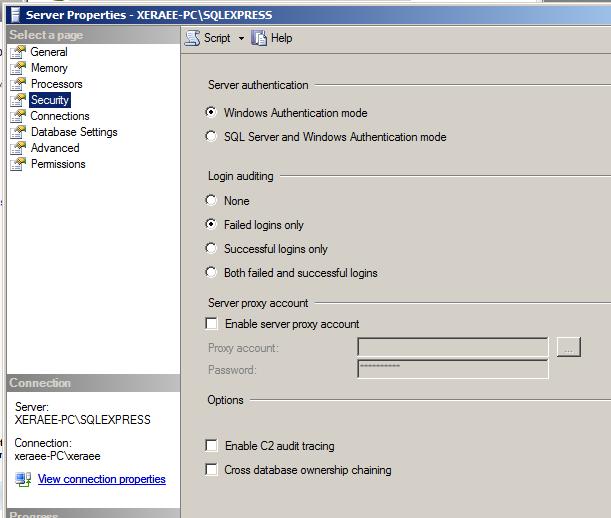The width and height of the screenshot is (611, 518).
Task: Click the General page icon
Action: point(17,52)
